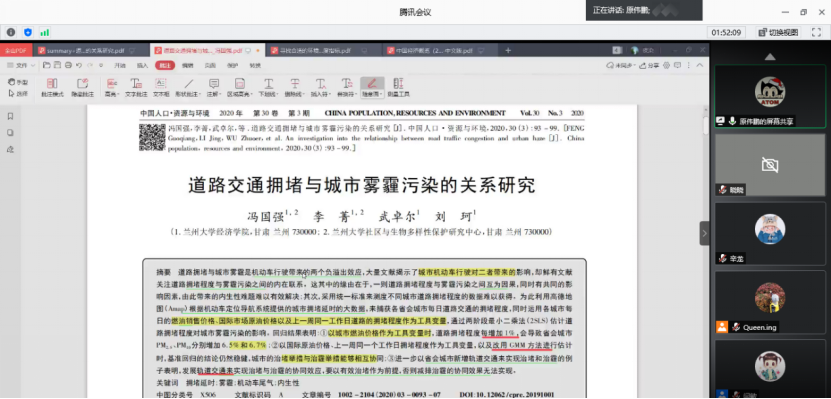Screen dimensions: 831x399
Task: Toggle hide annotations (隐藏批注)
Action: point(83,87)
